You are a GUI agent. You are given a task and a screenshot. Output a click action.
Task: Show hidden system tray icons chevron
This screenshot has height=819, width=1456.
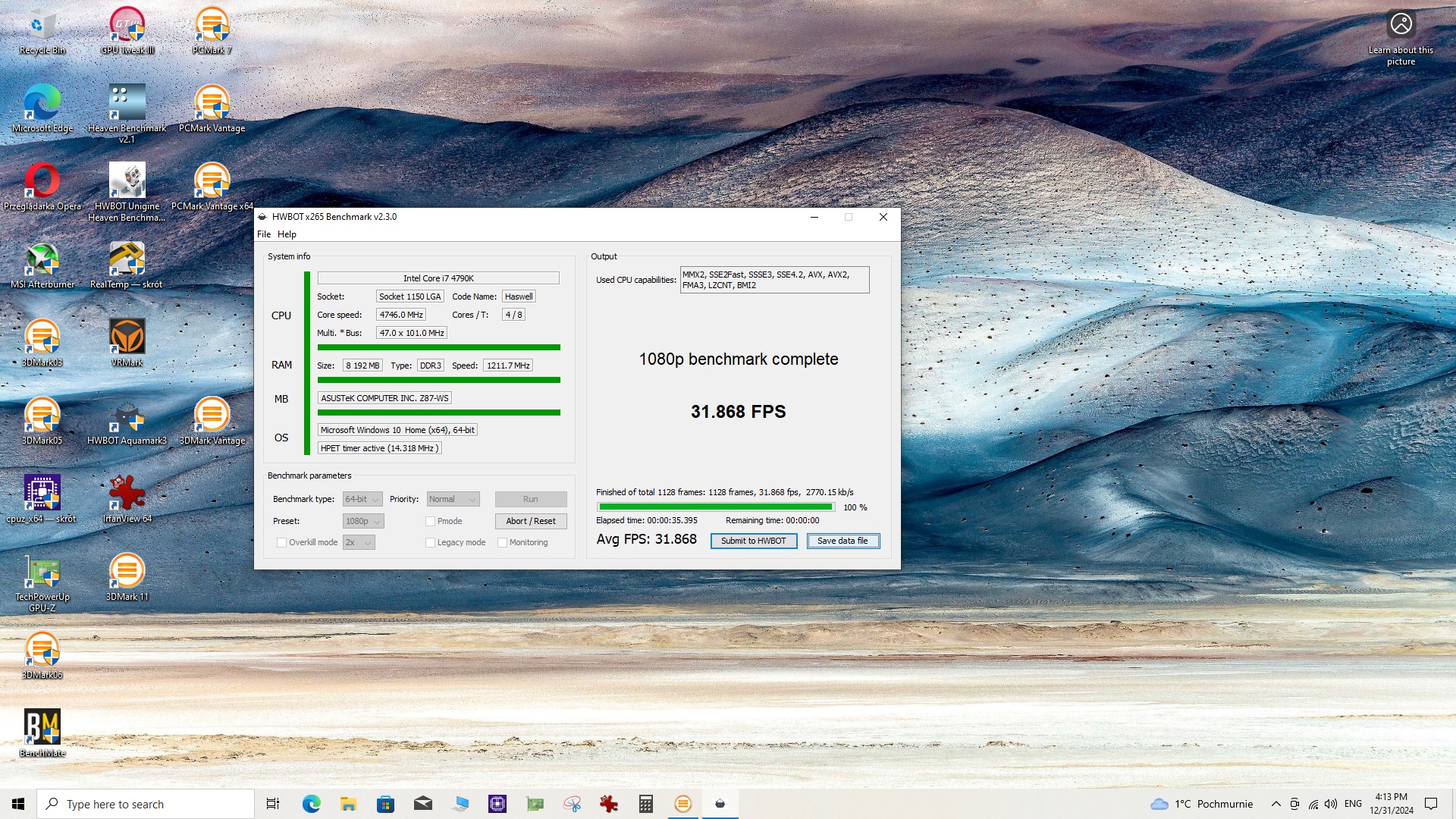pos(1276,804)
